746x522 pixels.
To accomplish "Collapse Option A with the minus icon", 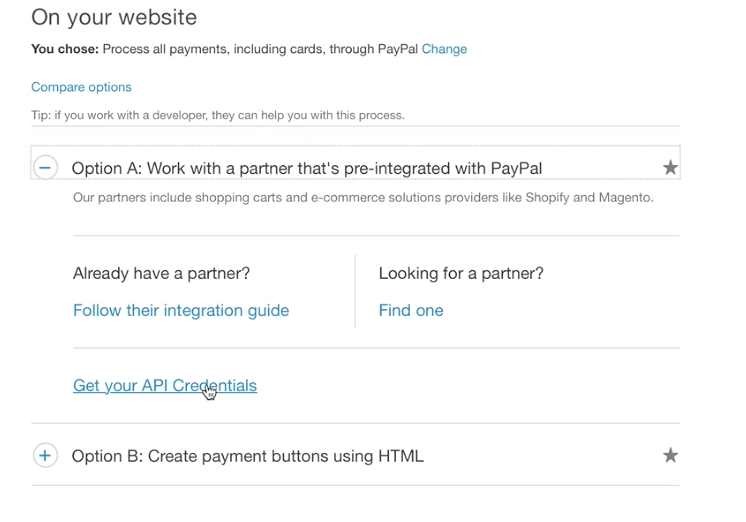I will click(45, 168).
